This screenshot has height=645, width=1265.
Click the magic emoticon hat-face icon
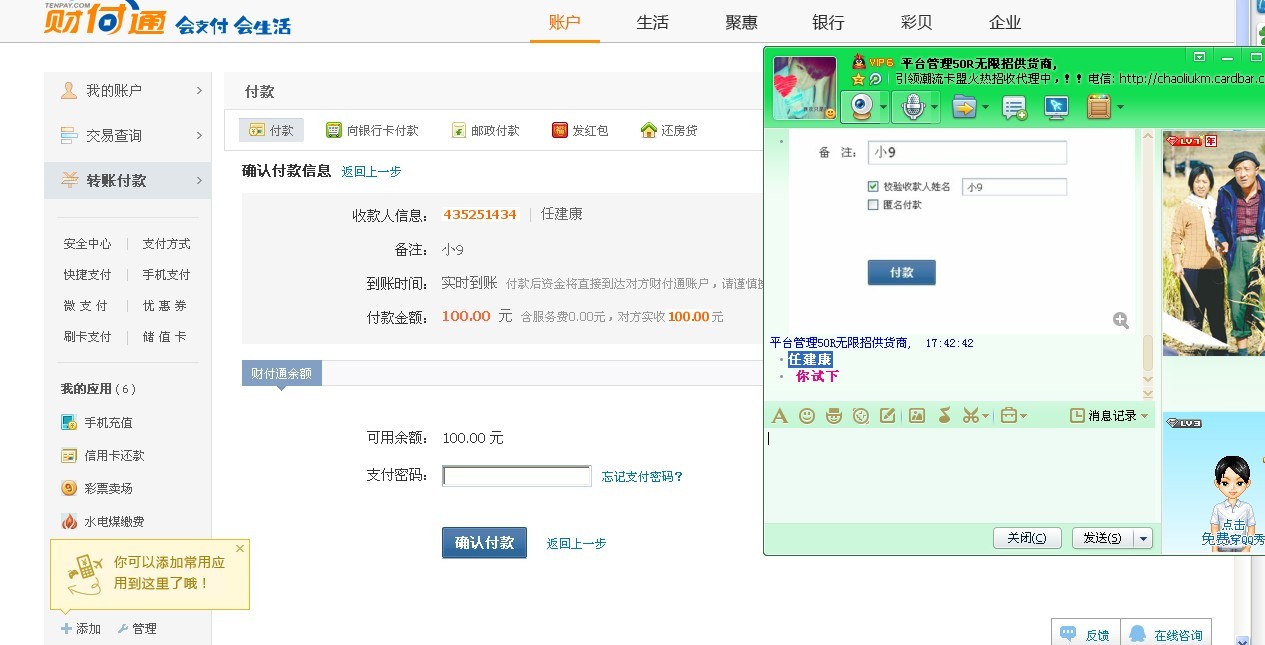pos(834,415)
